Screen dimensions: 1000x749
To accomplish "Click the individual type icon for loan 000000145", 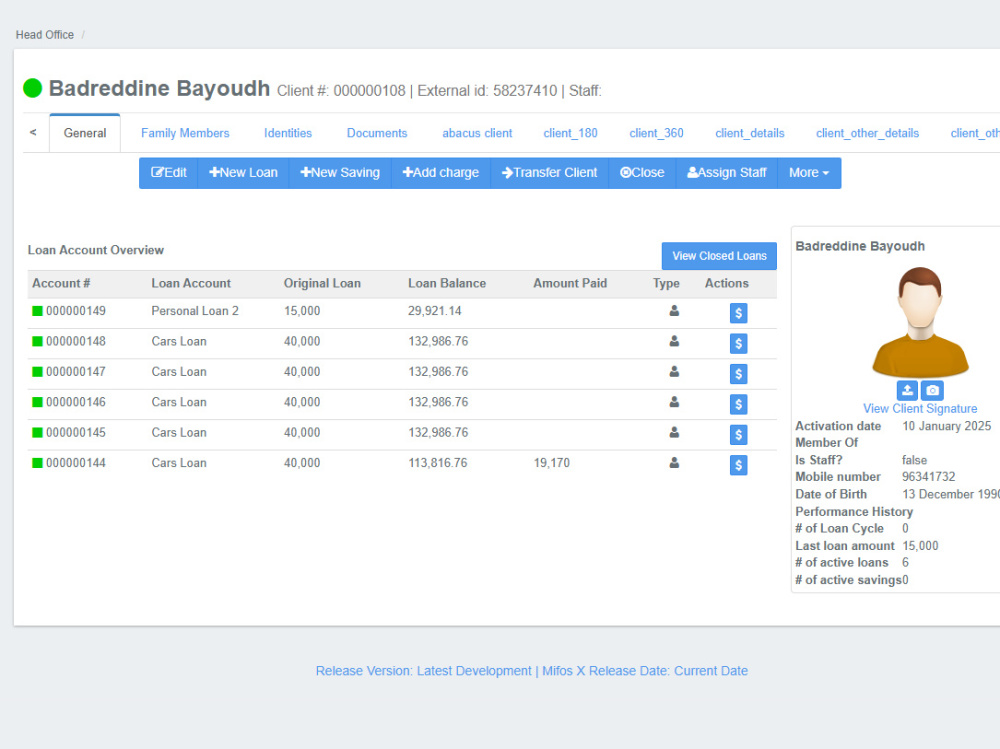I will click(x=674, y=433).
